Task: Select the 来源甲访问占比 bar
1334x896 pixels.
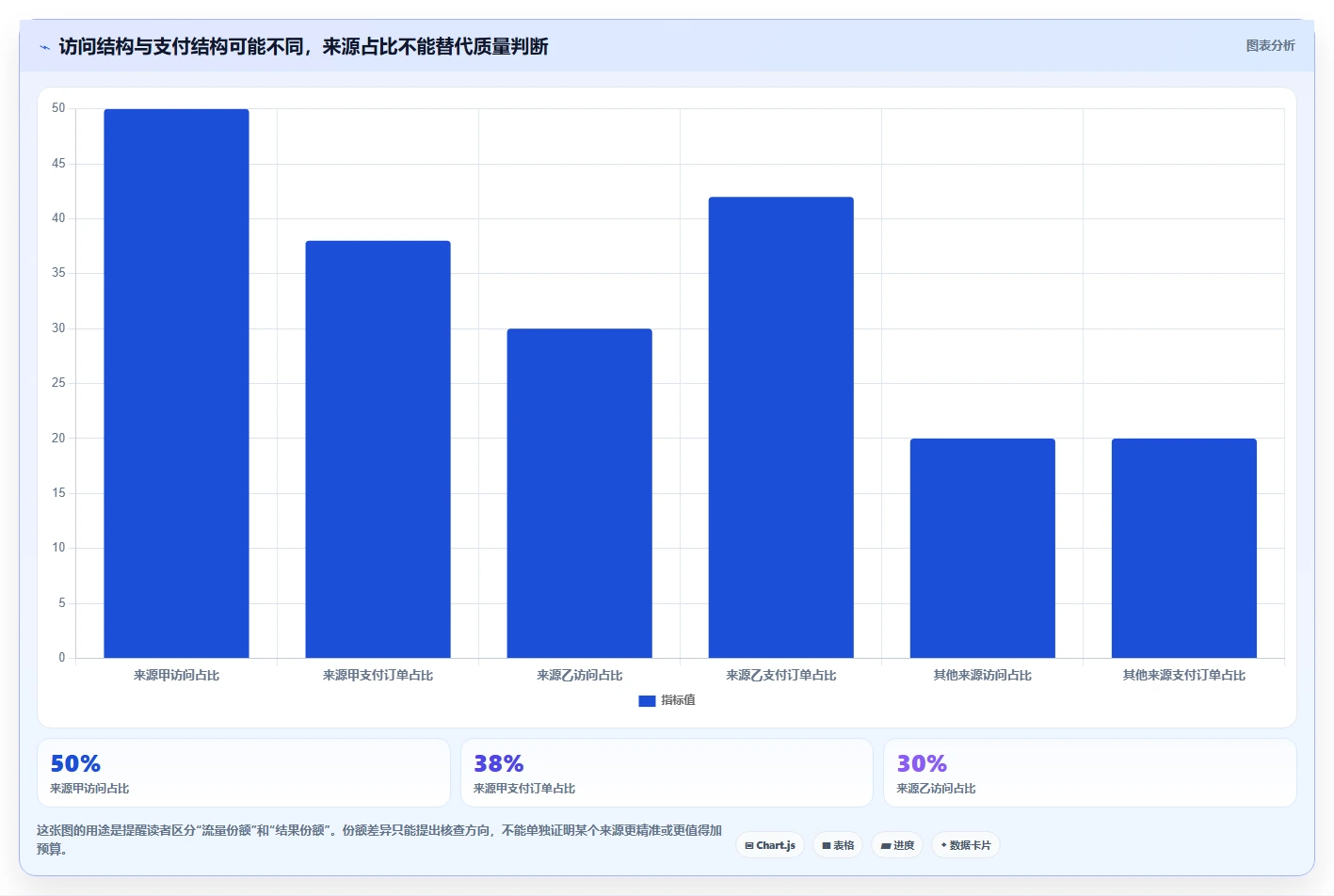Action: [176, 383]
